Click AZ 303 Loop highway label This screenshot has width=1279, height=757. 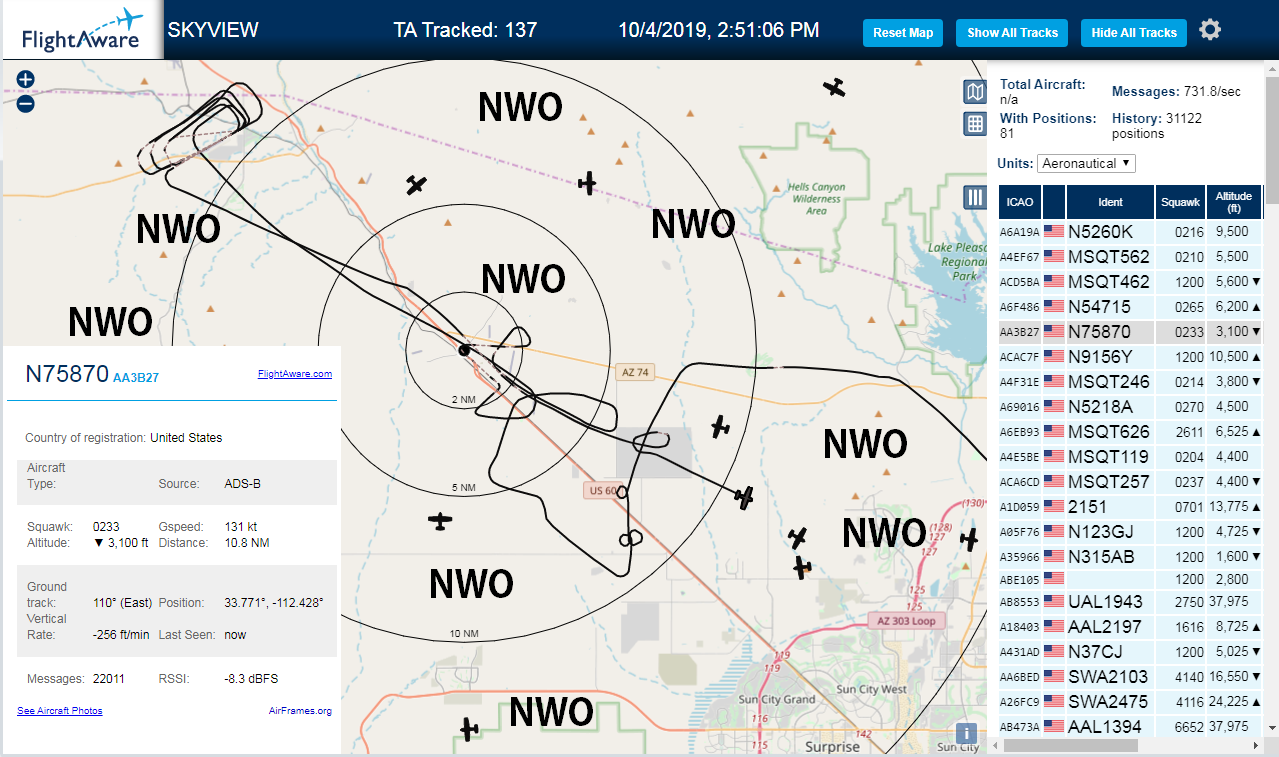pos(905,620)
